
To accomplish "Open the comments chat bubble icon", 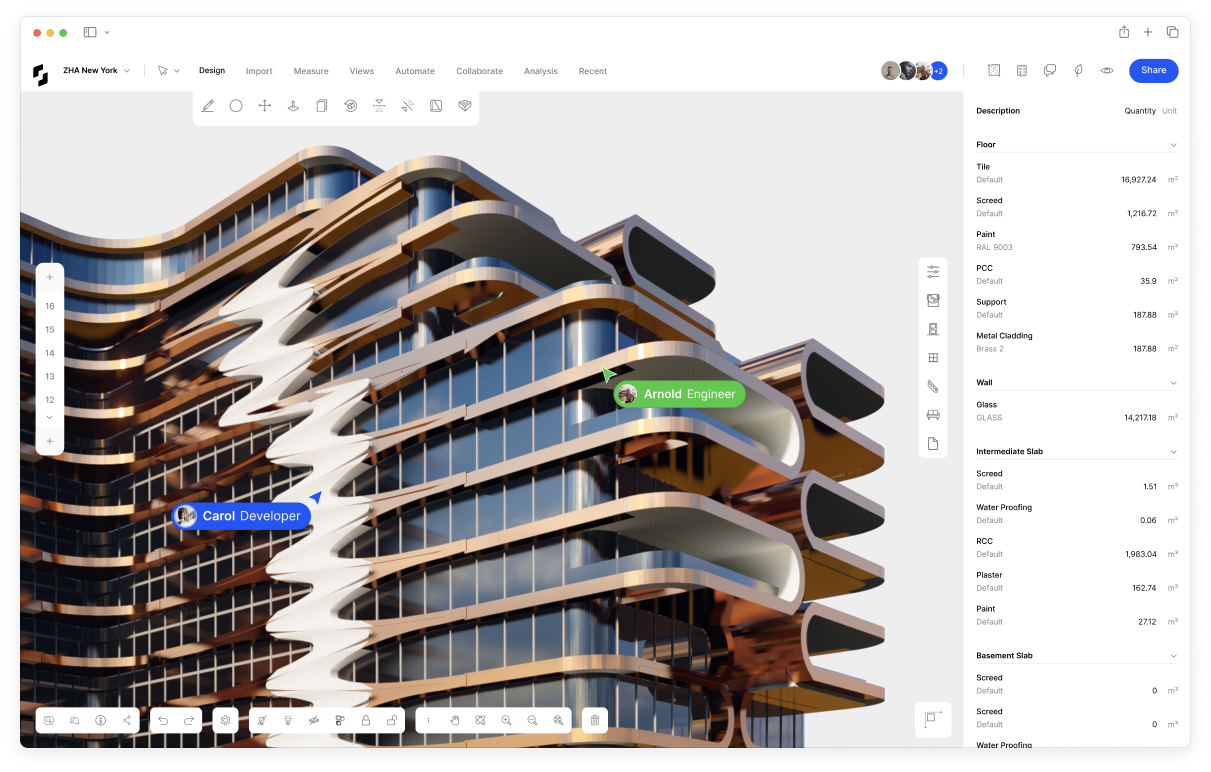I will pos(1050,71).
